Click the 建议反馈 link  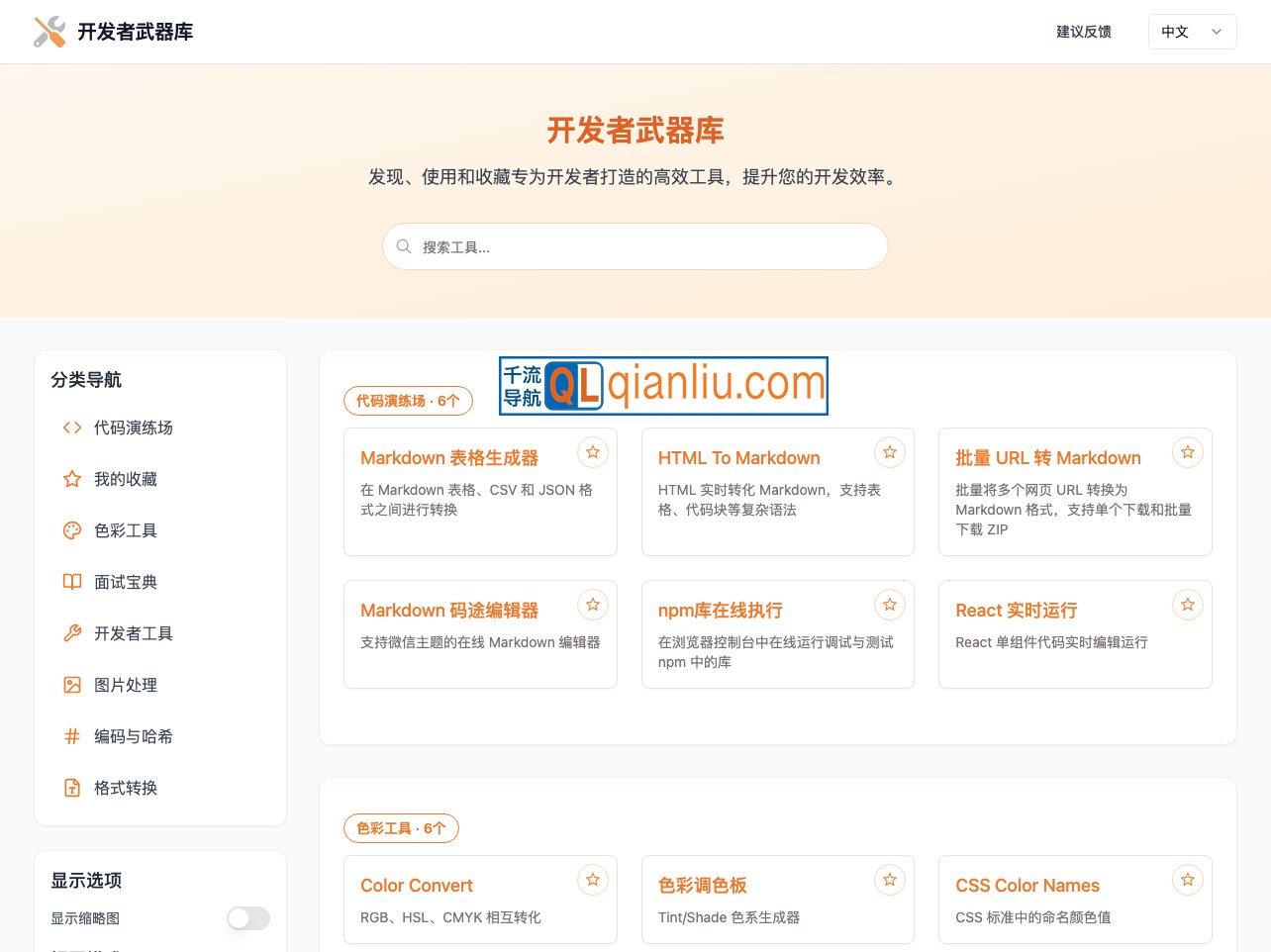(x=1084, y=31)
